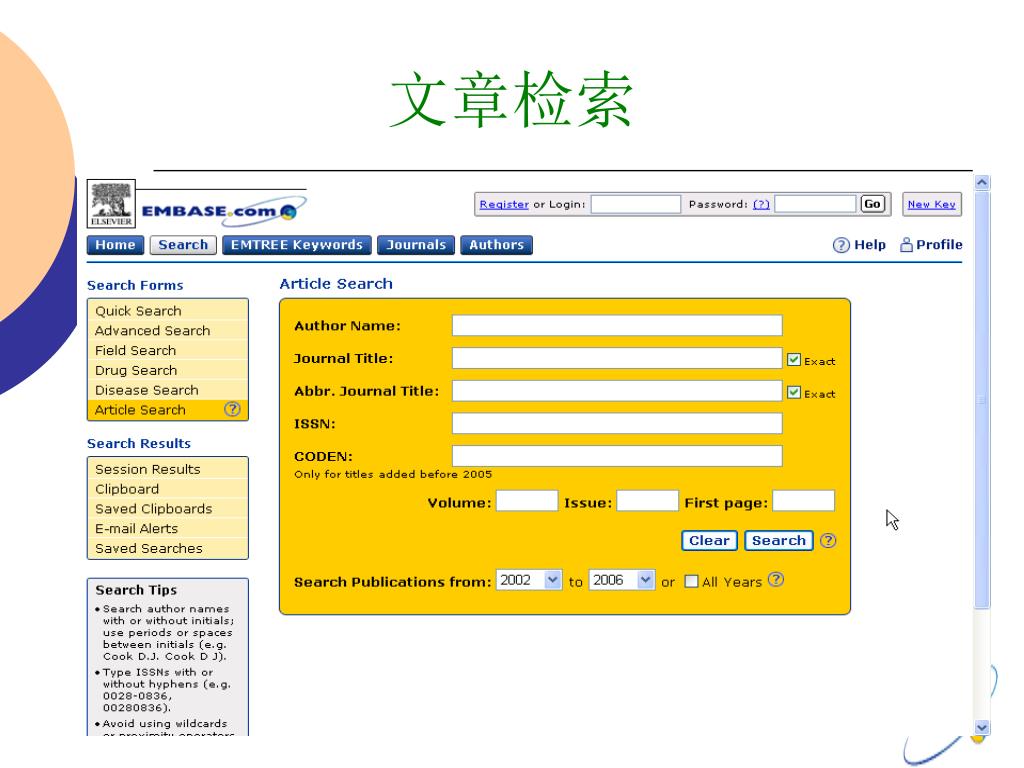Click the ISSN input field
The image size is (1024, 768).
(617, 423)
